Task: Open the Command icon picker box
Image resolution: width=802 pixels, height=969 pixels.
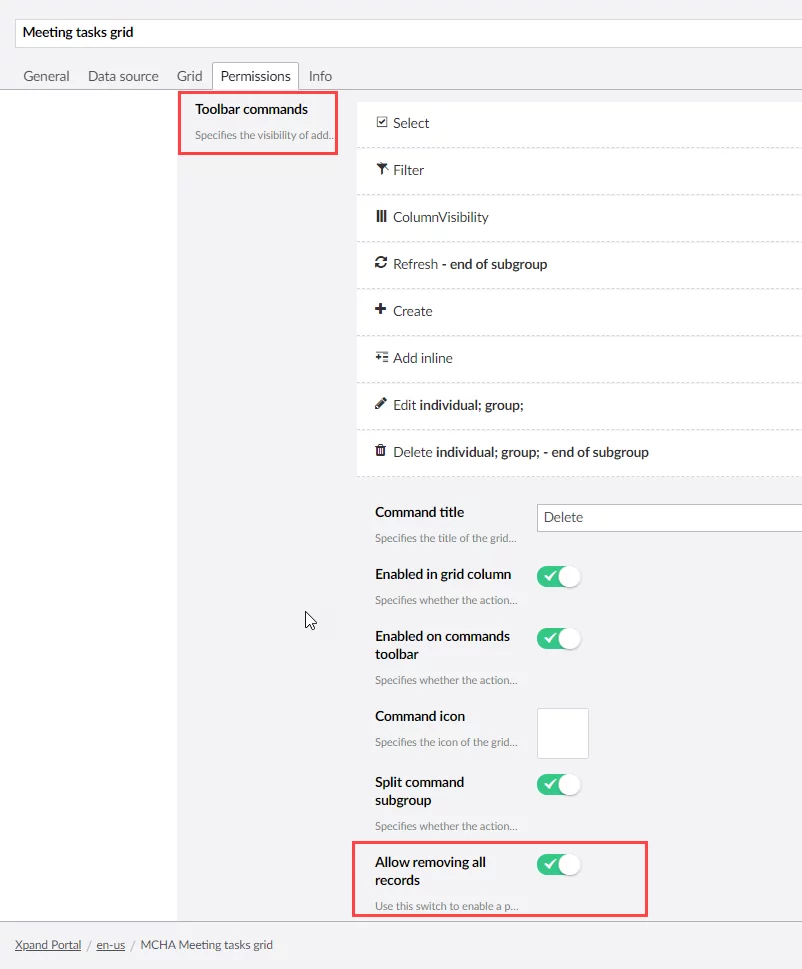Action: 563,733
